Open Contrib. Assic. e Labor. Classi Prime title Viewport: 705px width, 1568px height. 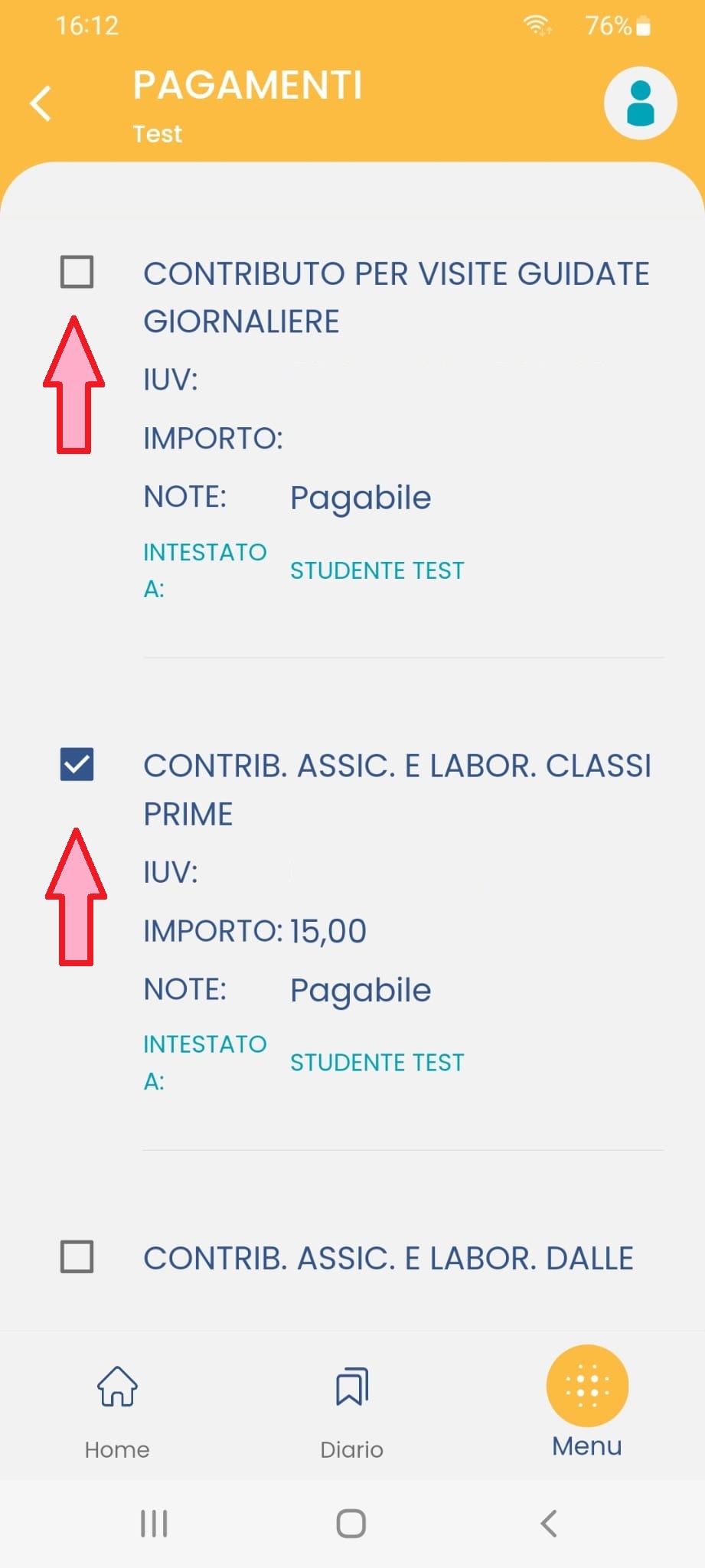(x=397, y=789)
